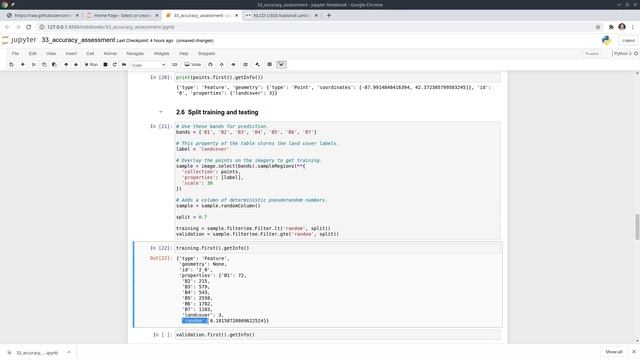This screenshot has height=360, width=640.
Task: Cut selected cells with the scissors icon
Action: [34, 64]
